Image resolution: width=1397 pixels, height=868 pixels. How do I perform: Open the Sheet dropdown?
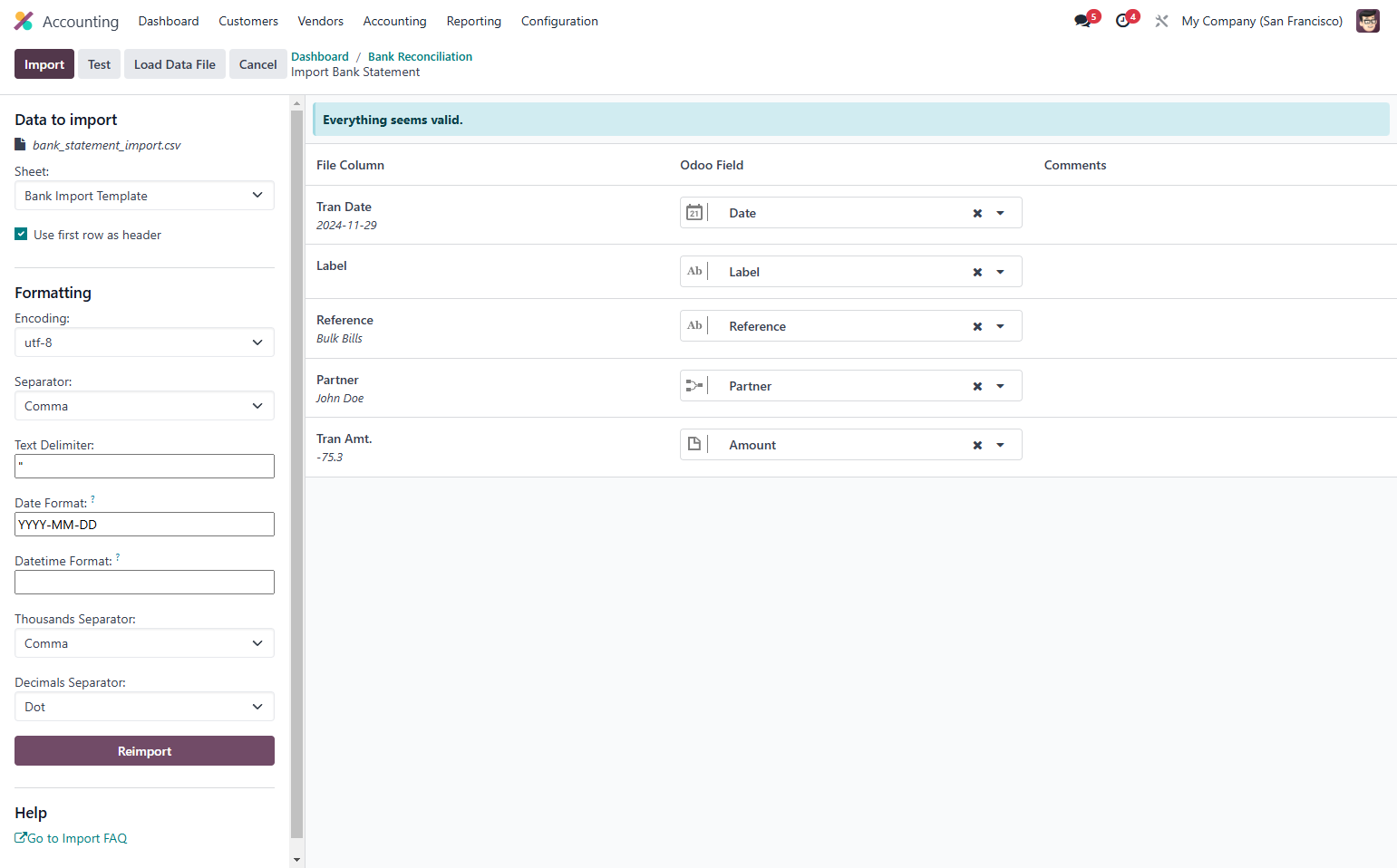(x=144, y=196)
